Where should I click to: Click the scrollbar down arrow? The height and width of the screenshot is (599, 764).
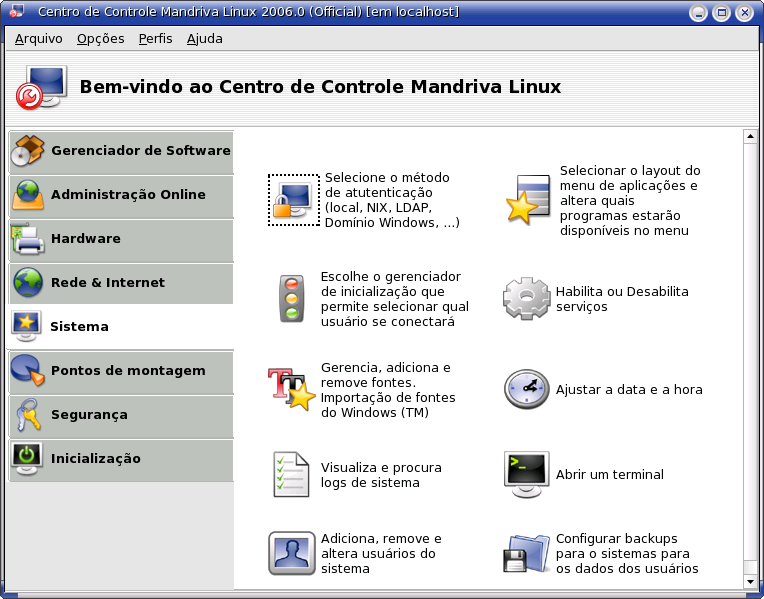point(750,581)
